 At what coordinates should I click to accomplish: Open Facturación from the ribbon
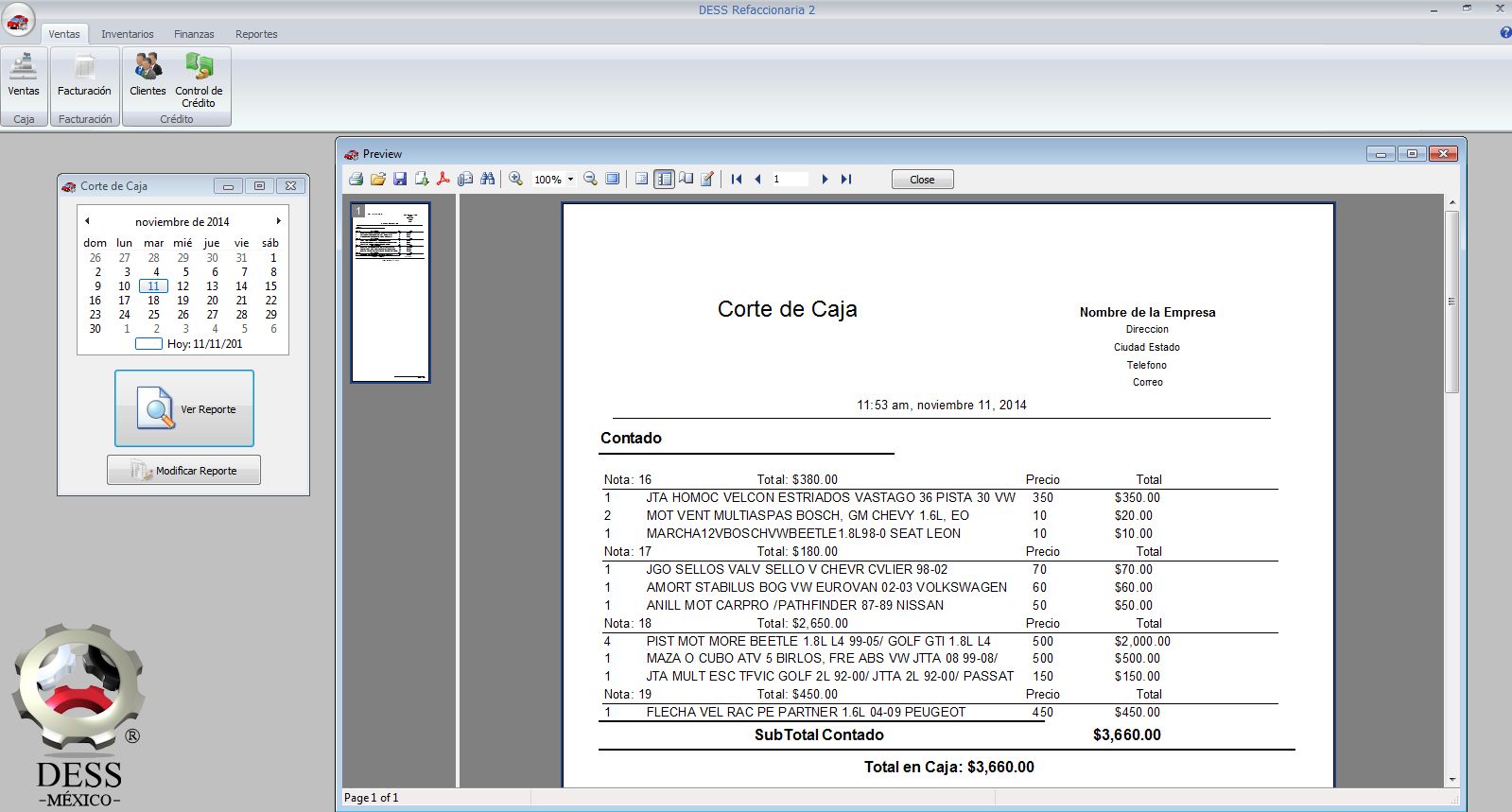coord(84,75)
